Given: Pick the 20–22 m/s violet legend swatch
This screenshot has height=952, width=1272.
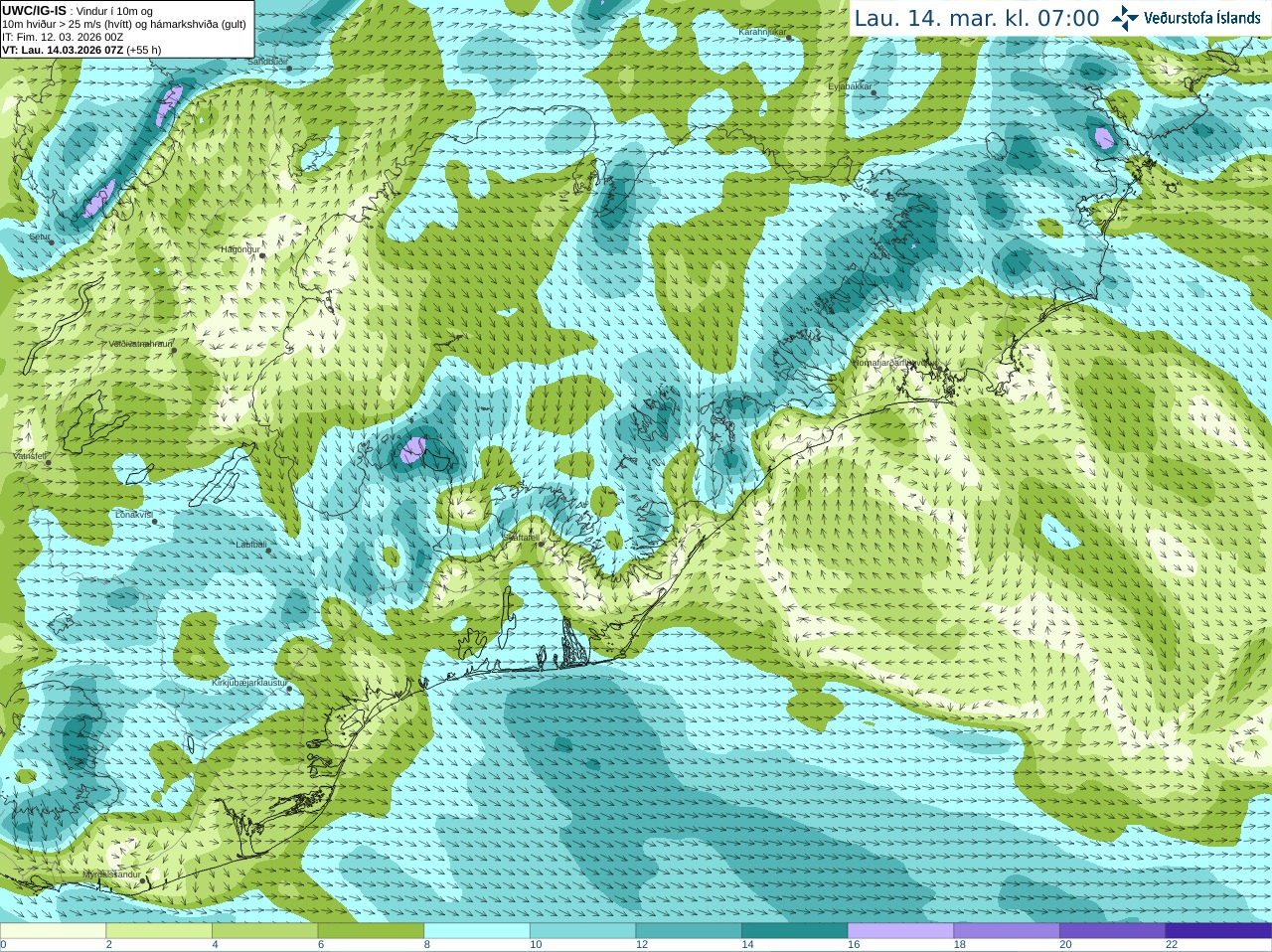Looking at the screenshot, I should 1113,931.
